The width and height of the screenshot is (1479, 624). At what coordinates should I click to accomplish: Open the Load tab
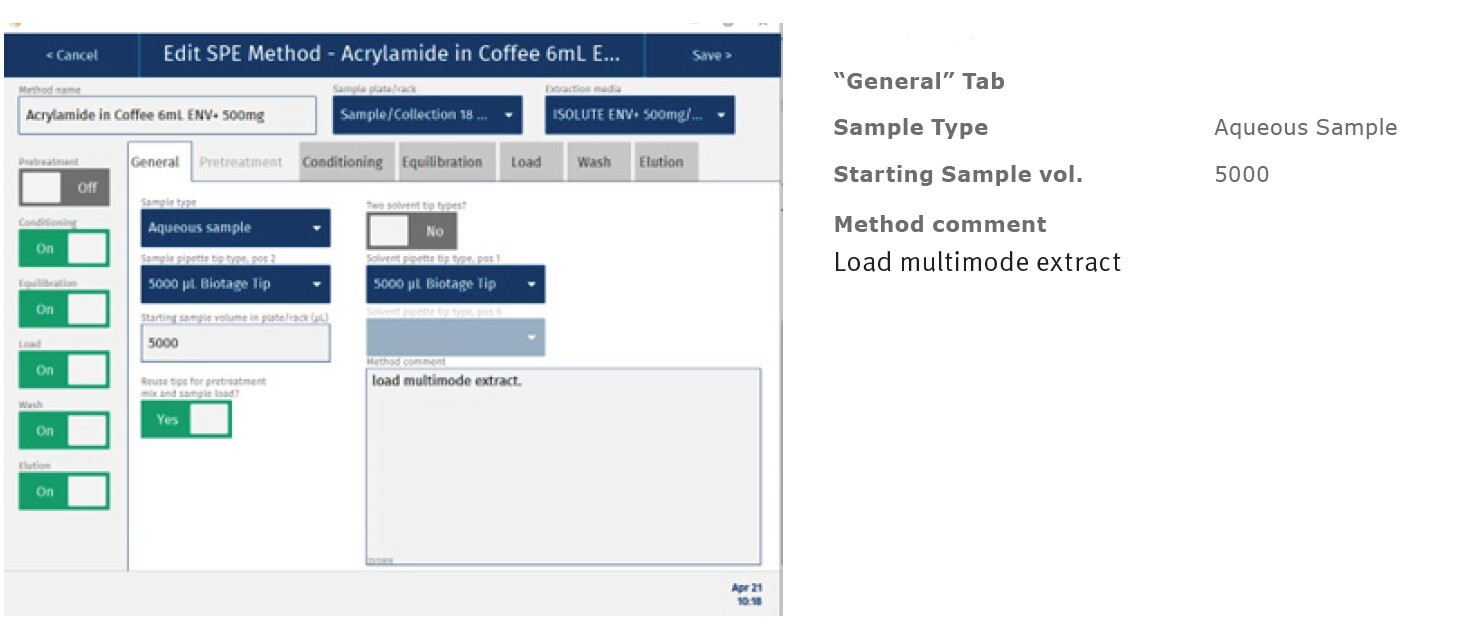pyautogui.click(x=526, y=162)
